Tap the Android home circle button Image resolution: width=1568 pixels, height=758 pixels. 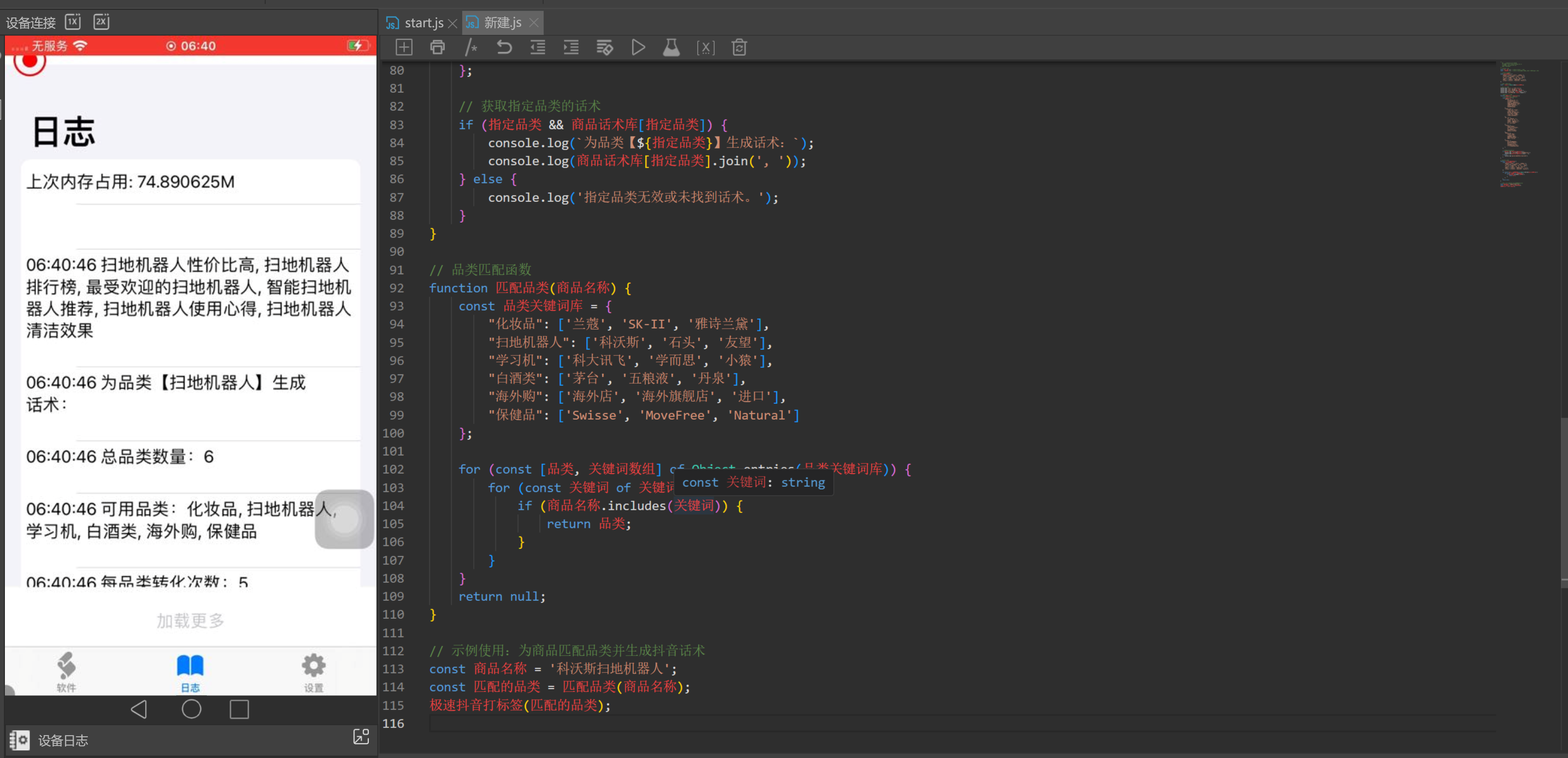coord(191,709)
